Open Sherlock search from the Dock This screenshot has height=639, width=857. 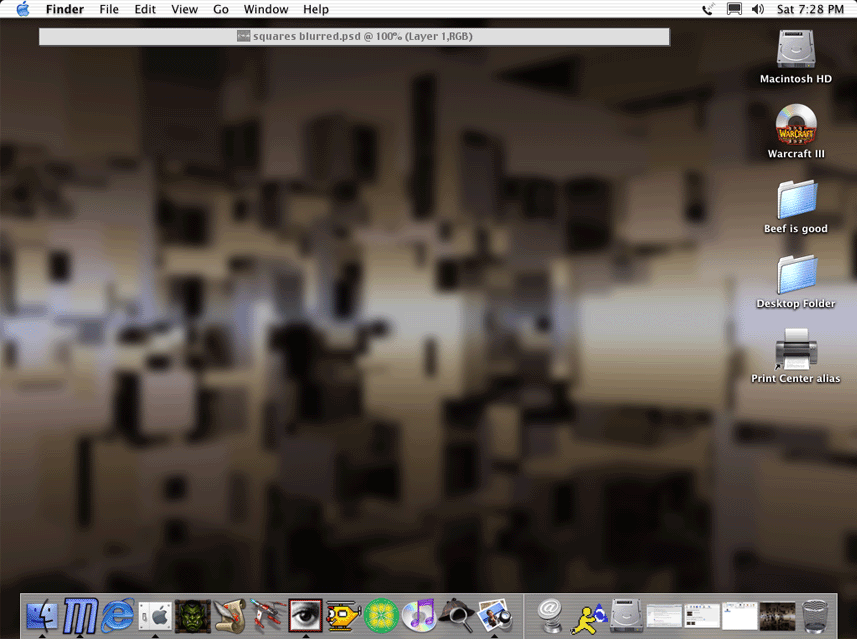click(456, 613)
